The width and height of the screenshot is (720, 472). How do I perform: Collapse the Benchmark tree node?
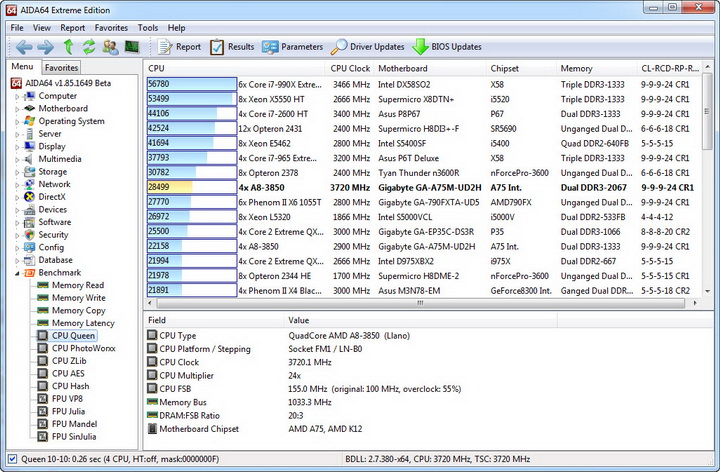[17, 274]
